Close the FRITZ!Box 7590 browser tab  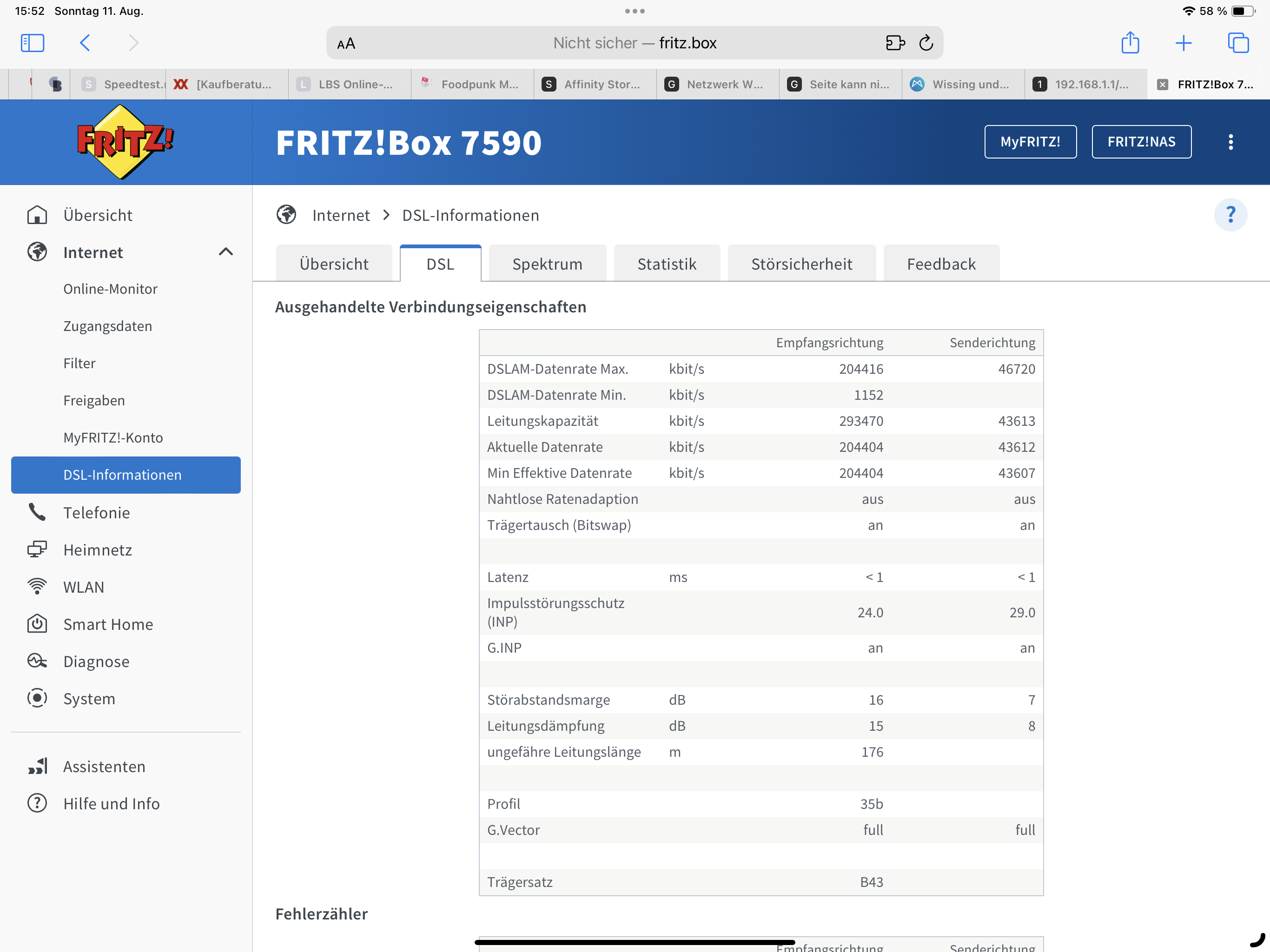tap(1162, 85)
